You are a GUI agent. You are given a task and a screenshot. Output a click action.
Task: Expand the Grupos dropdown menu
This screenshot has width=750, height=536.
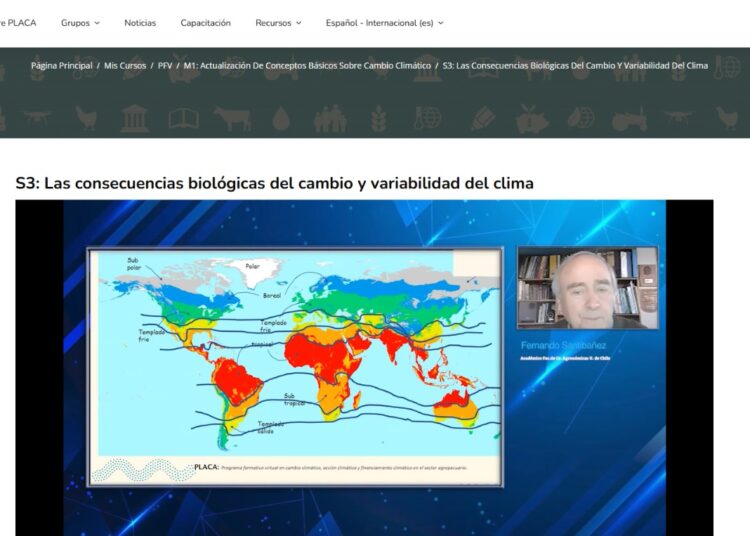(80, 23)
